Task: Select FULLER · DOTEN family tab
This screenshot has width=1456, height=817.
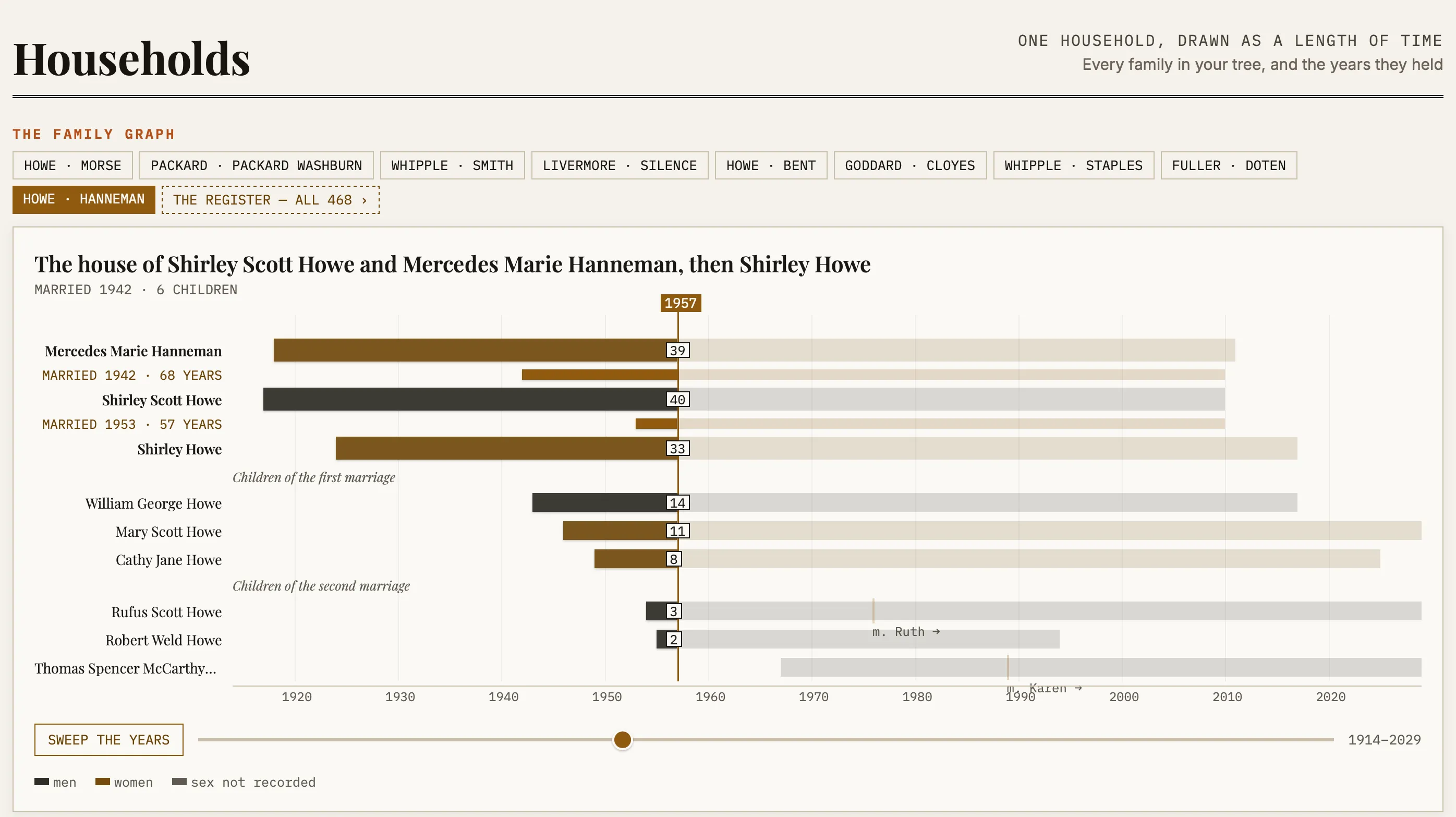Action: [x=1229, y=166]
